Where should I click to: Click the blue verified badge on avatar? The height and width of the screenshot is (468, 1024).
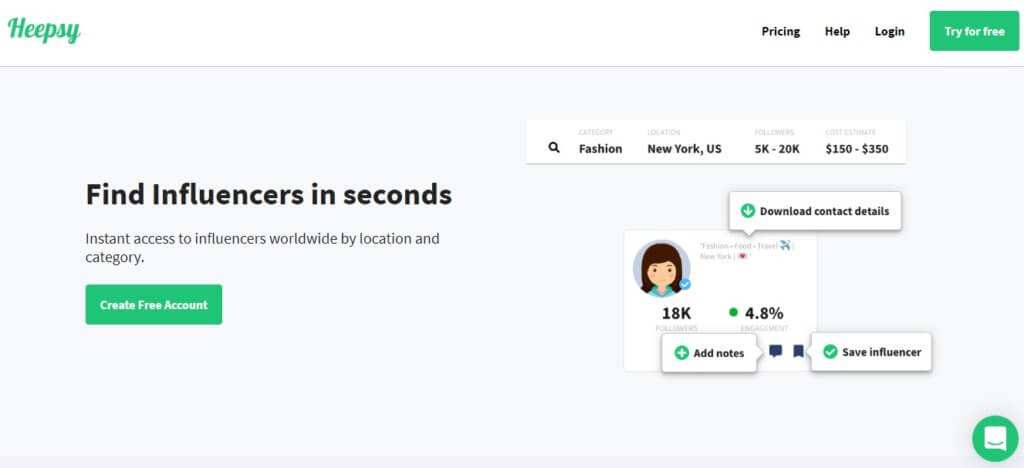coord(685,284)
